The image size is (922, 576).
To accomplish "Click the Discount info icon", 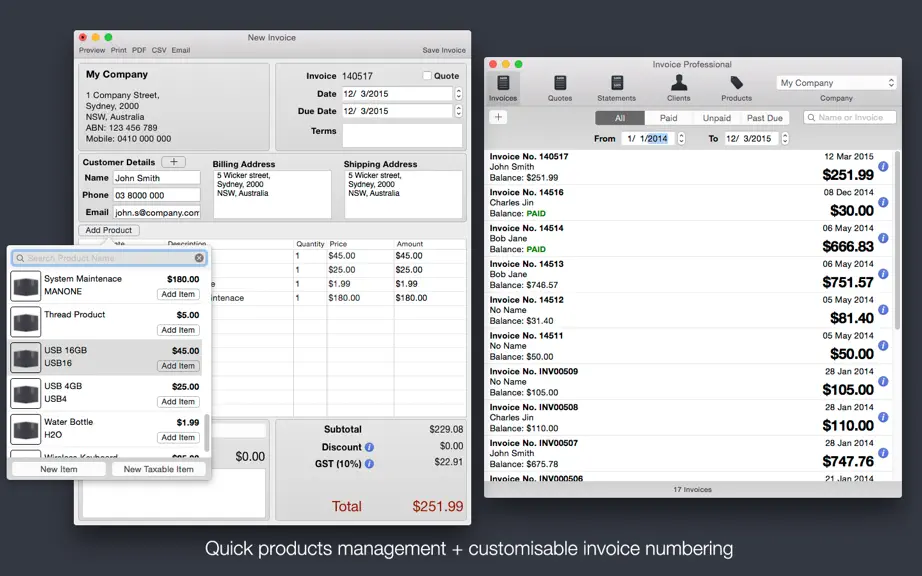I will point(369,447).
